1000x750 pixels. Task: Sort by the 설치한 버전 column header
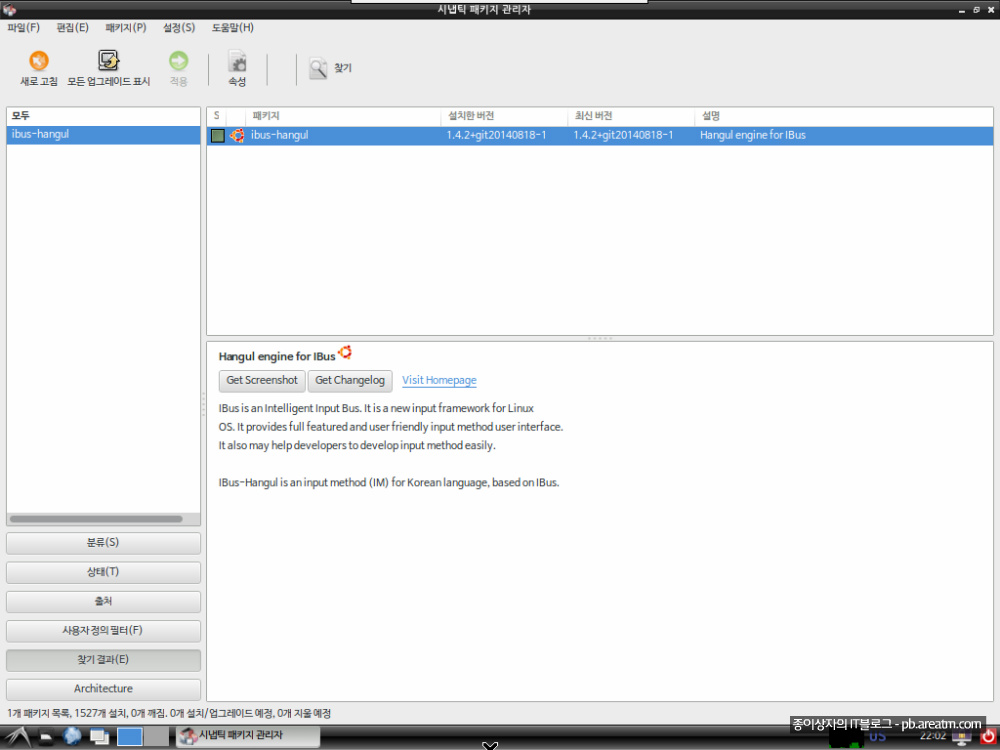pos(504,116)
